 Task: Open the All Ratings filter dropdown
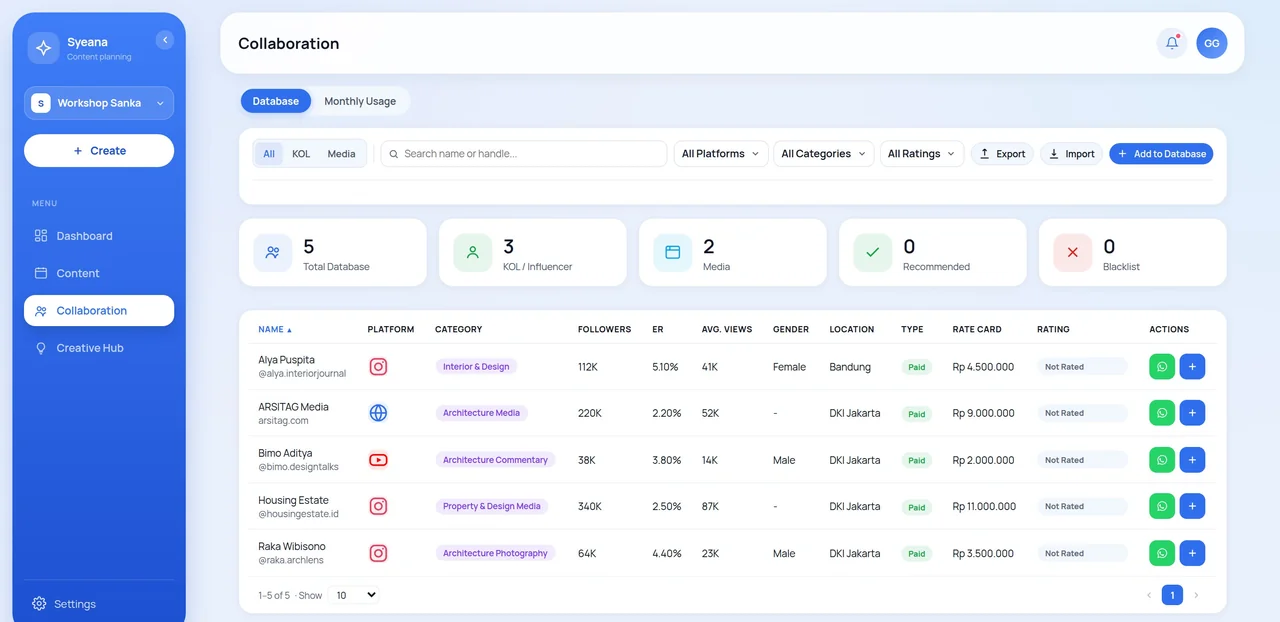[922, 154]
